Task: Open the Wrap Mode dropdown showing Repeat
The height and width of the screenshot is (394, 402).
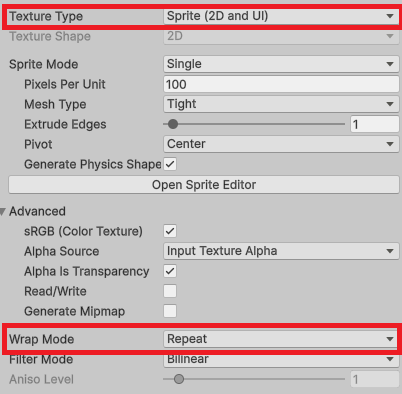Action: [280, 339]
